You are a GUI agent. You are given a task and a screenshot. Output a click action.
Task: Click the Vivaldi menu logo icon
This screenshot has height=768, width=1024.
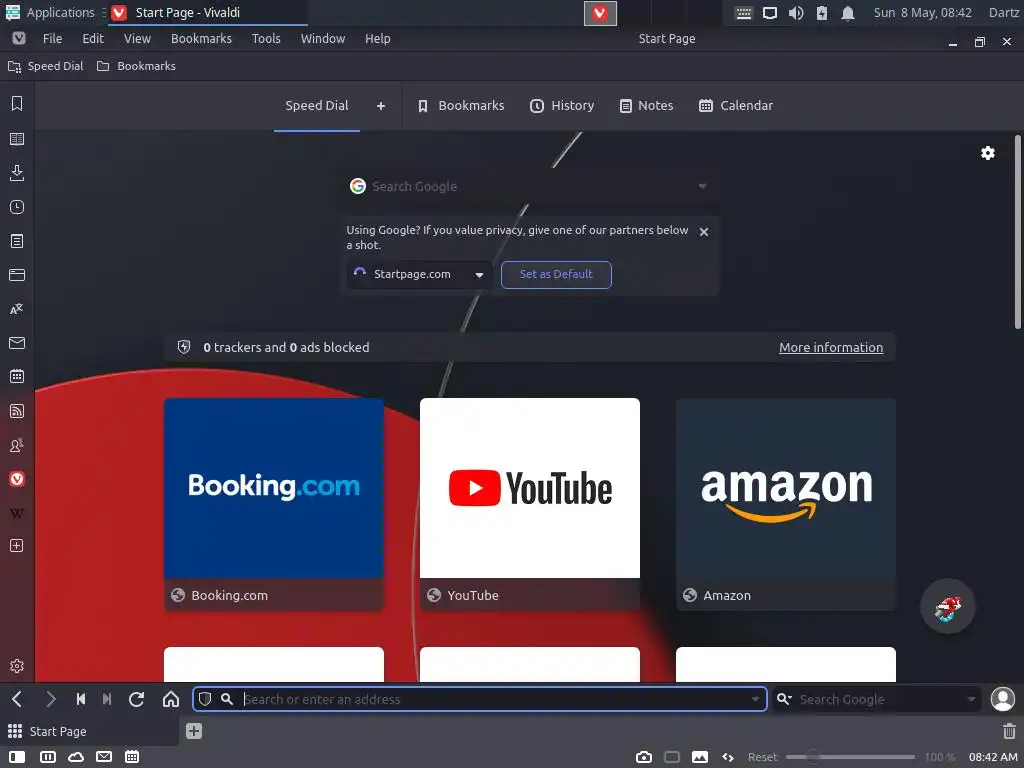point(19,39)
